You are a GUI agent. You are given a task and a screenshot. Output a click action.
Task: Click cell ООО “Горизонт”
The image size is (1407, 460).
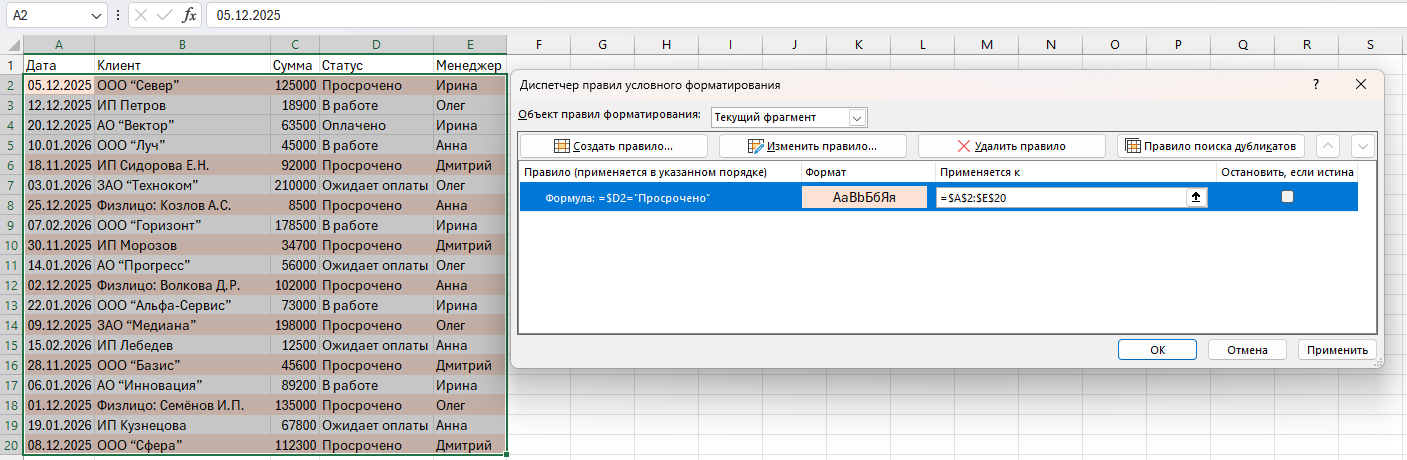(182, 225)
